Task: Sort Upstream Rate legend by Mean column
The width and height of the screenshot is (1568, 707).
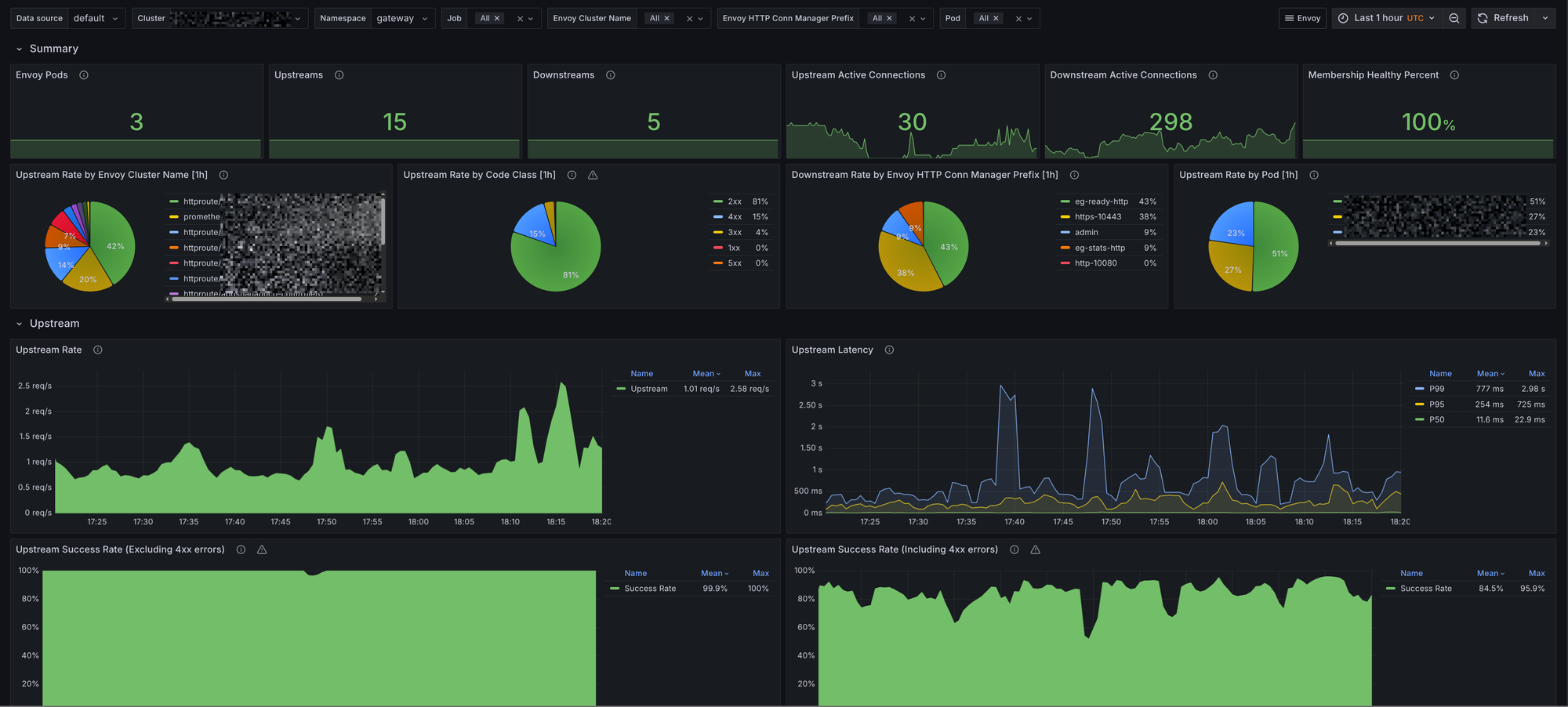Action: (706, 374)
